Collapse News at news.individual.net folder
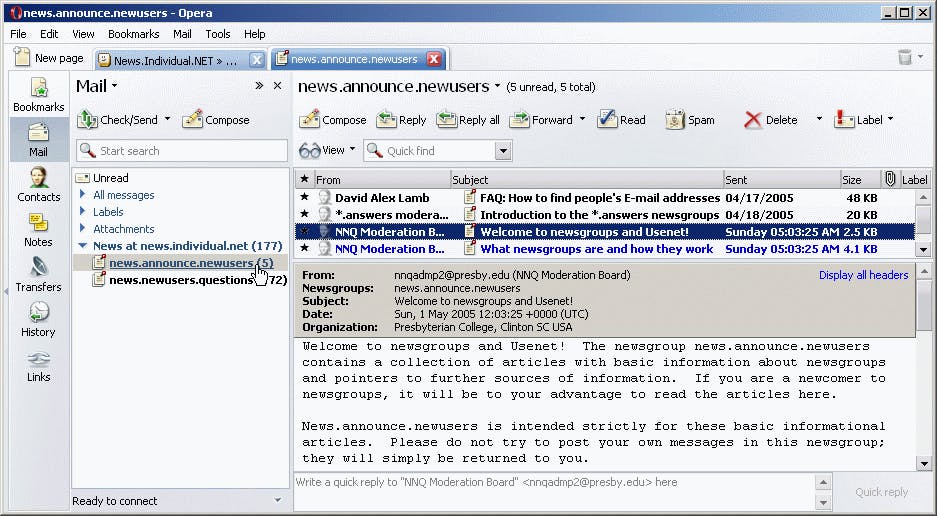Image resolution: width=937 pixels, height=516 pixels. (84, 246)
